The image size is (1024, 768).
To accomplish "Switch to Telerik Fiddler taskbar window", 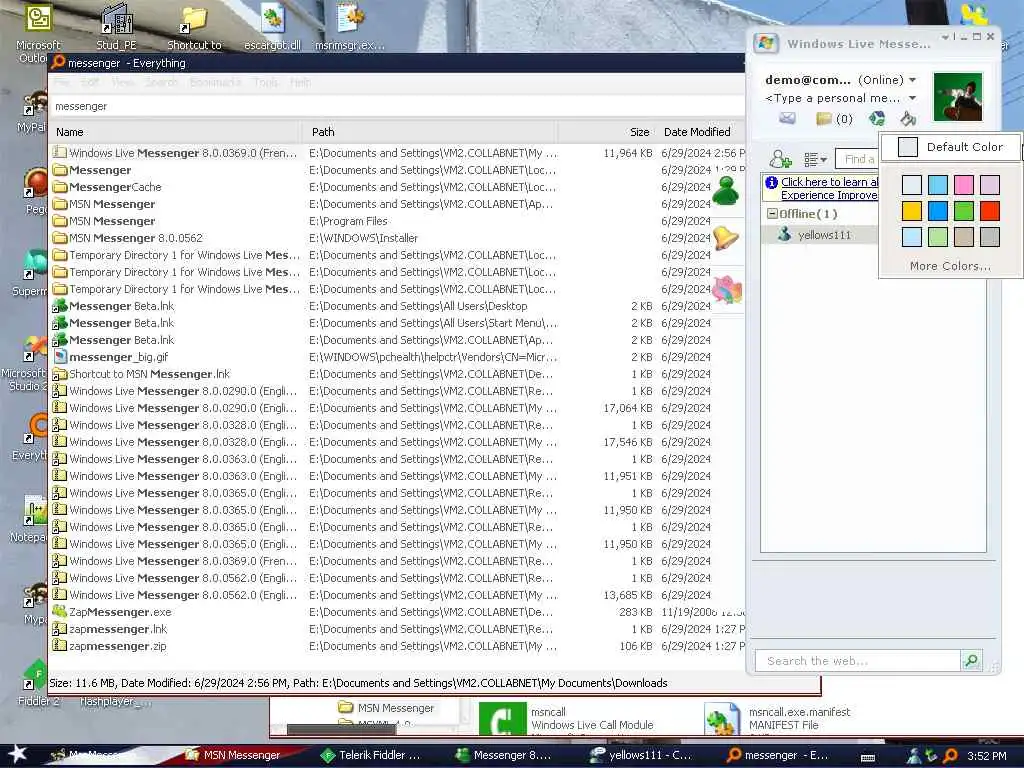I will (370, 755).
